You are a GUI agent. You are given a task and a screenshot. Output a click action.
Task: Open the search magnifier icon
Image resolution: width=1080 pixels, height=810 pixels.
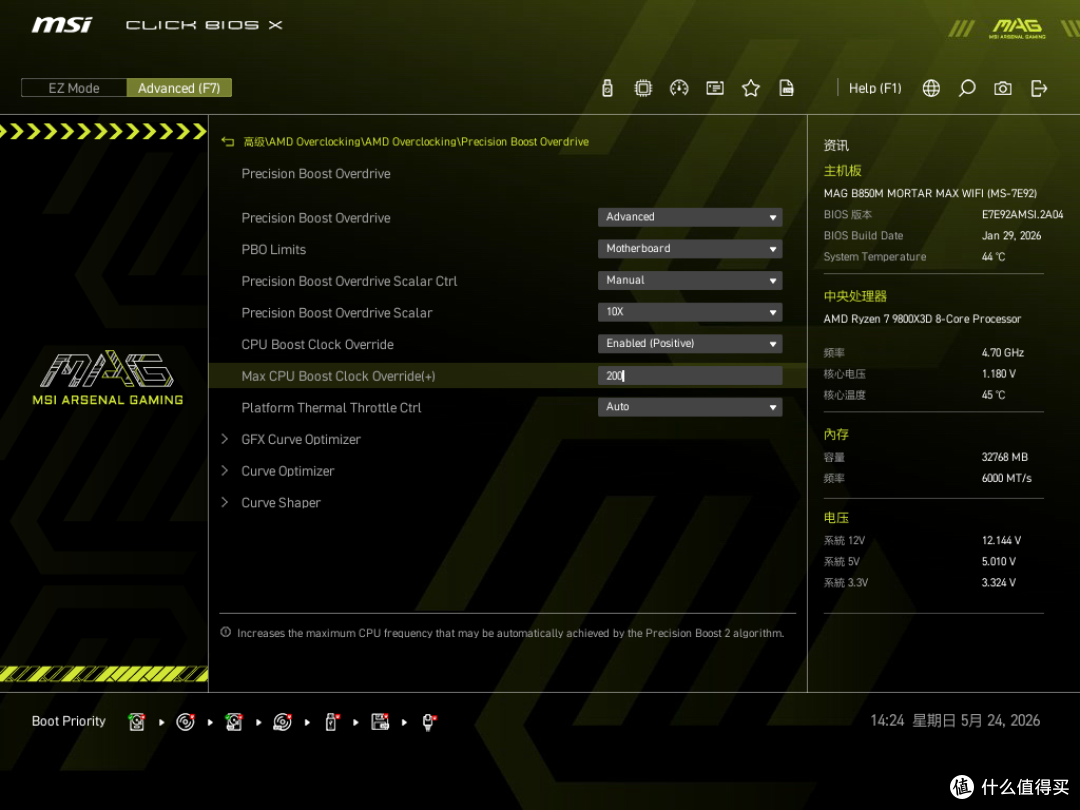pos(967,88)
